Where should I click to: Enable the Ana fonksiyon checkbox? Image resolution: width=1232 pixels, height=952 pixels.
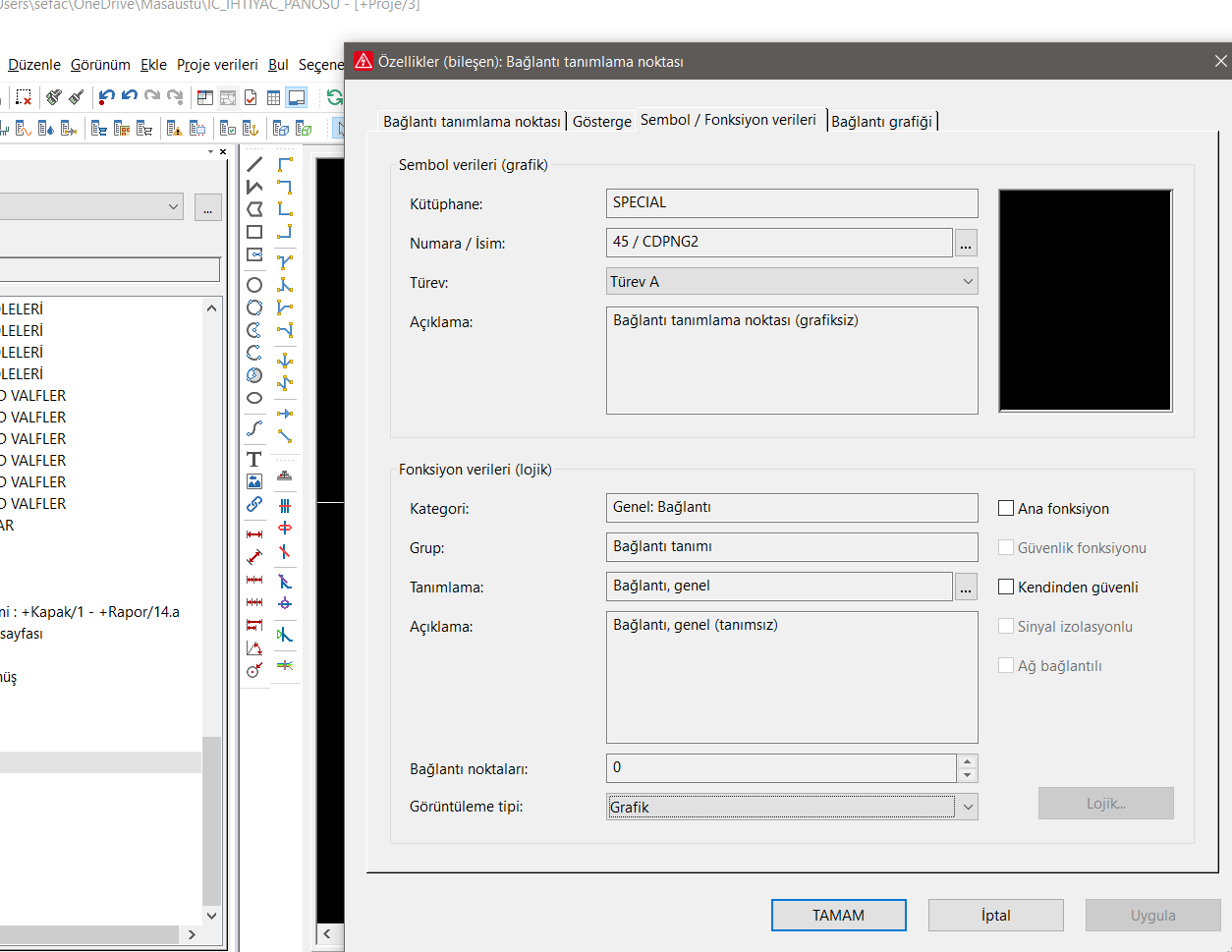point(1006,509)
